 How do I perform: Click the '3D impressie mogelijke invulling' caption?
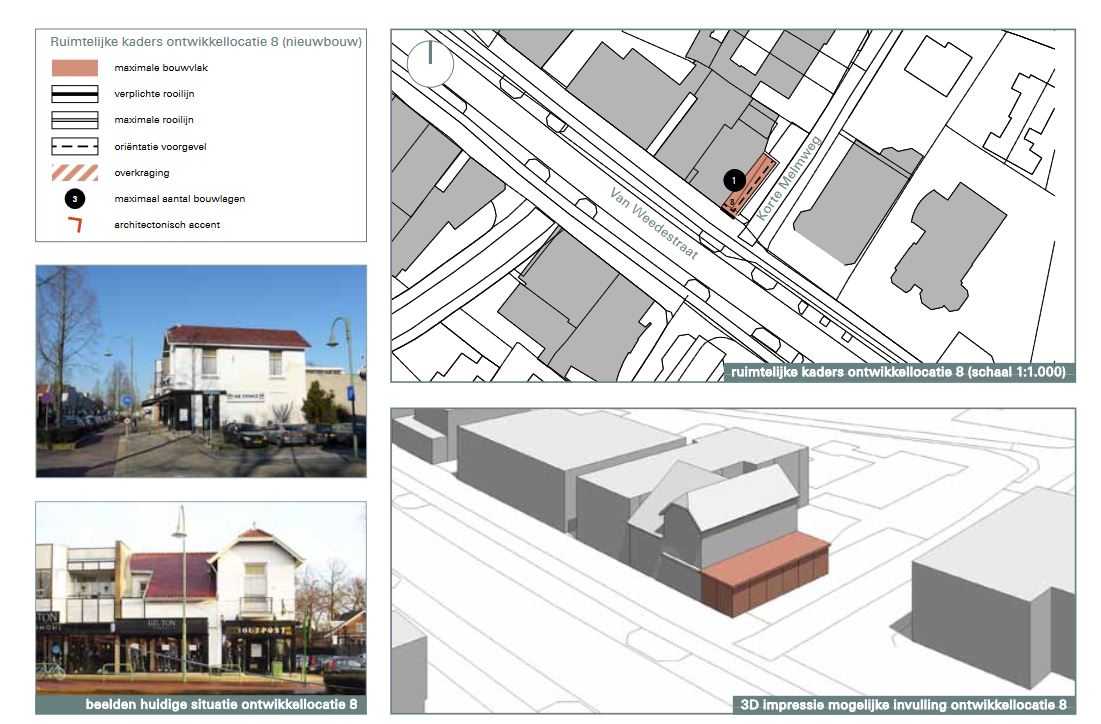click(x=904, y=704)
